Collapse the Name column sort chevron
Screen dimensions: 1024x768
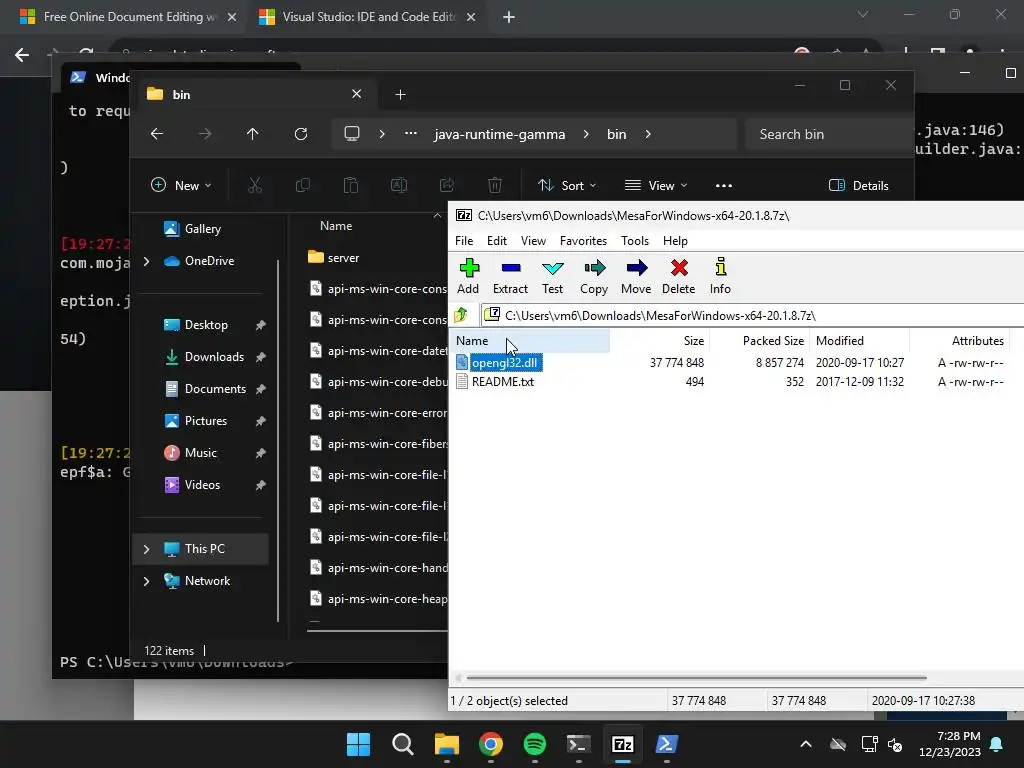click(437, 216)
